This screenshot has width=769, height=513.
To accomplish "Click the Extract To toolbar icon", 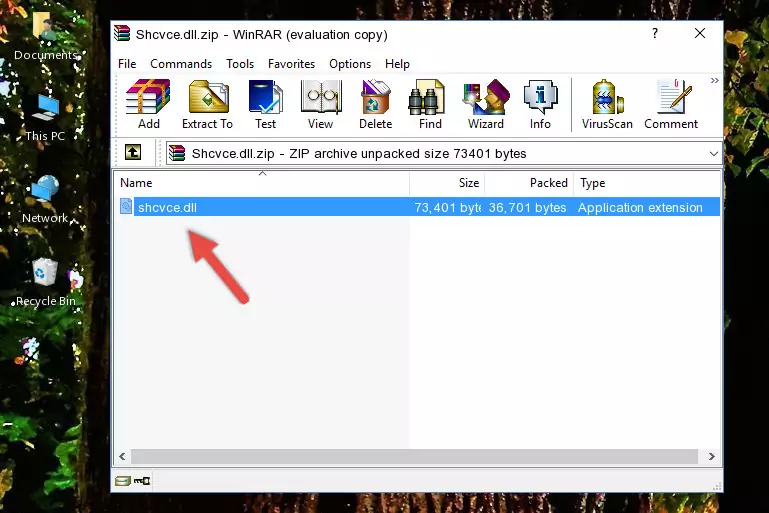I will (207, 104).
